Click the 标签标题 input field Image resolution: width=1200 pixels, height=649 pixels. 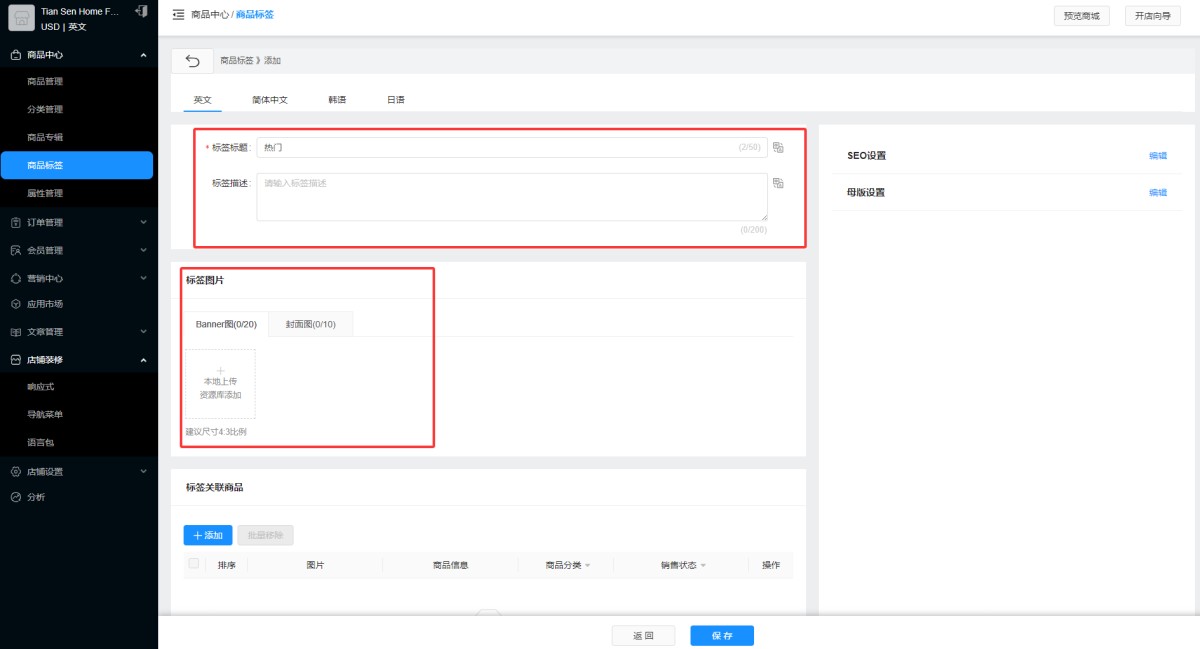pyautogui.click(x=512, y=148)
